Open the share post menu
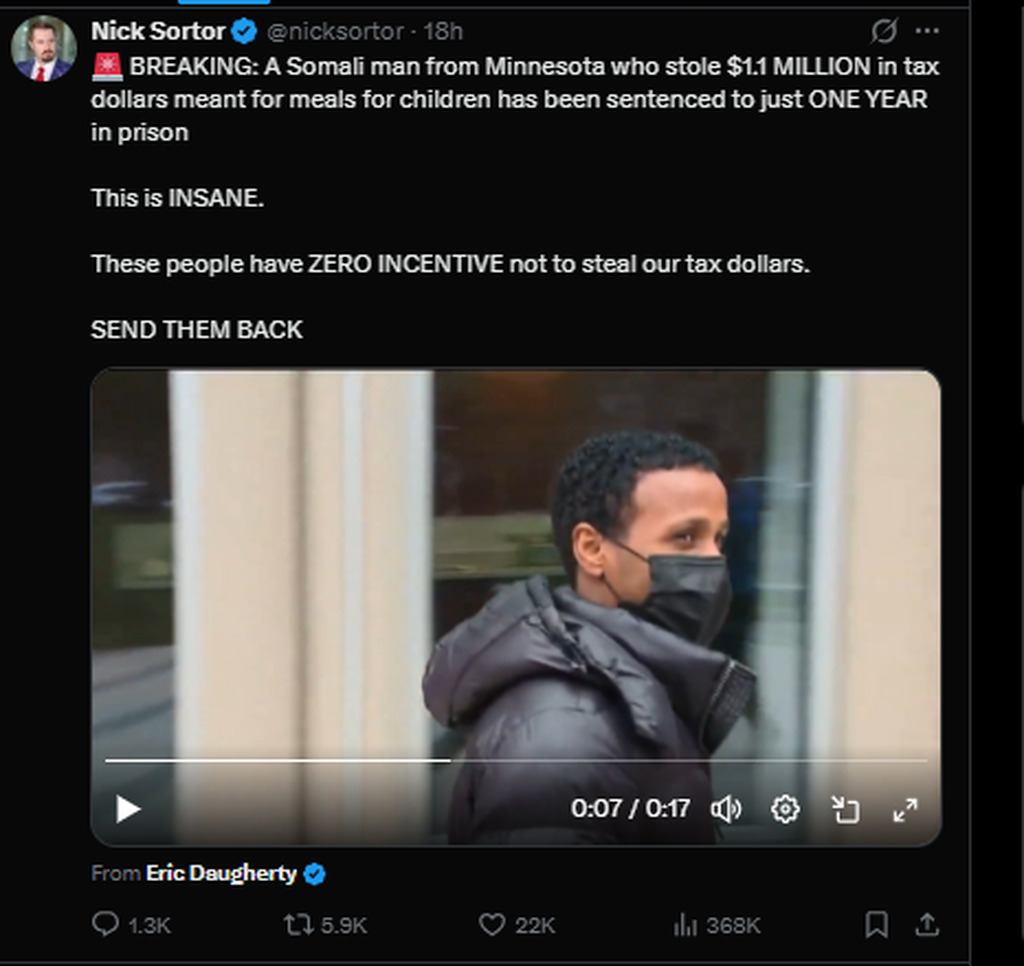Image resolution: width=1024 pixels, height=966 pixels. [927, 925]
